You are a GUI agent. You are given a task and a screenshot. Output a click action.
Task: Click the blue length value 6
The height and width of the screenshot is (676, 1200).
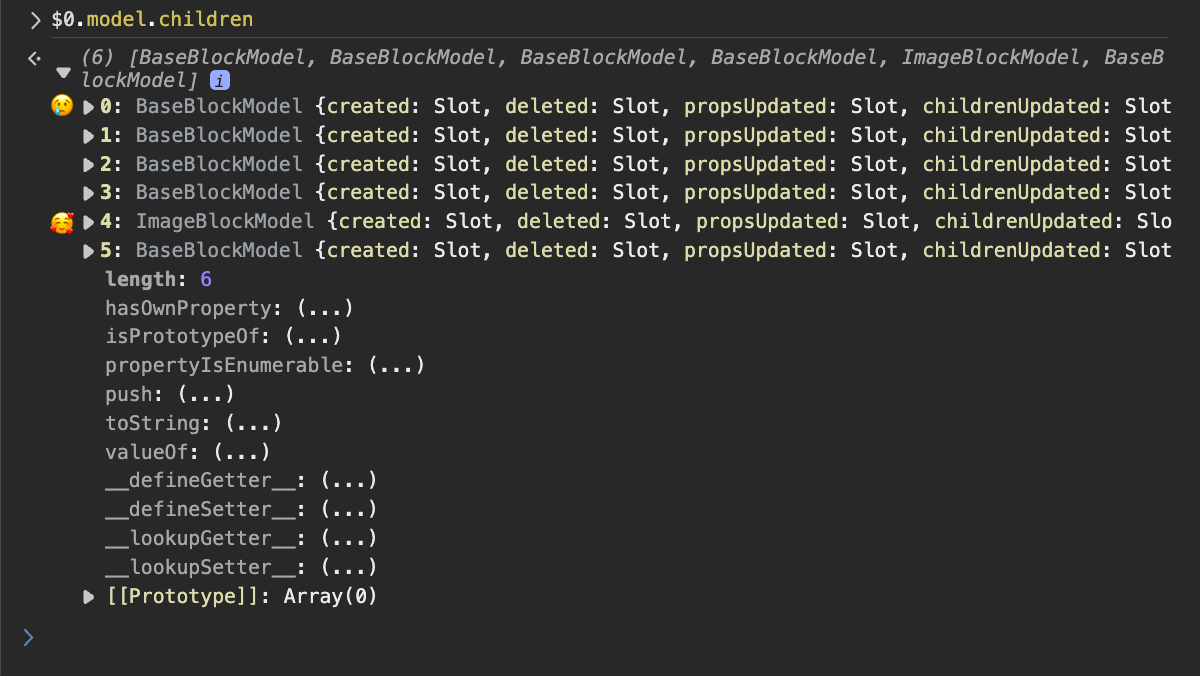click(205, 279)
